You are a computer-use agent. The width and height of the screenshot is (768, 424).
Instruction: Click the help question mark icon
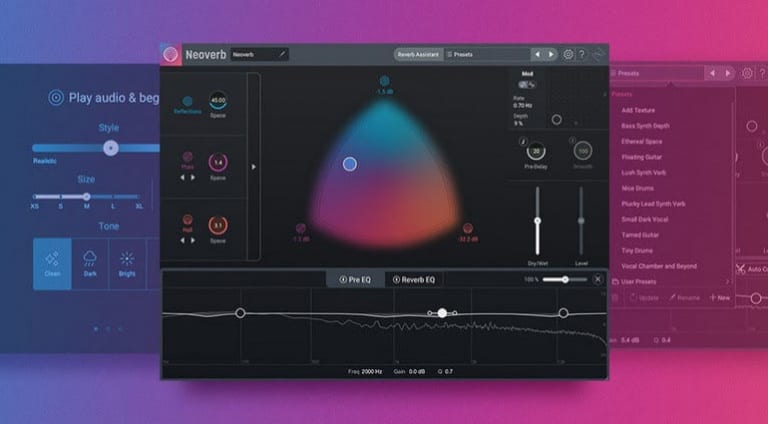[x=582, y=54]
